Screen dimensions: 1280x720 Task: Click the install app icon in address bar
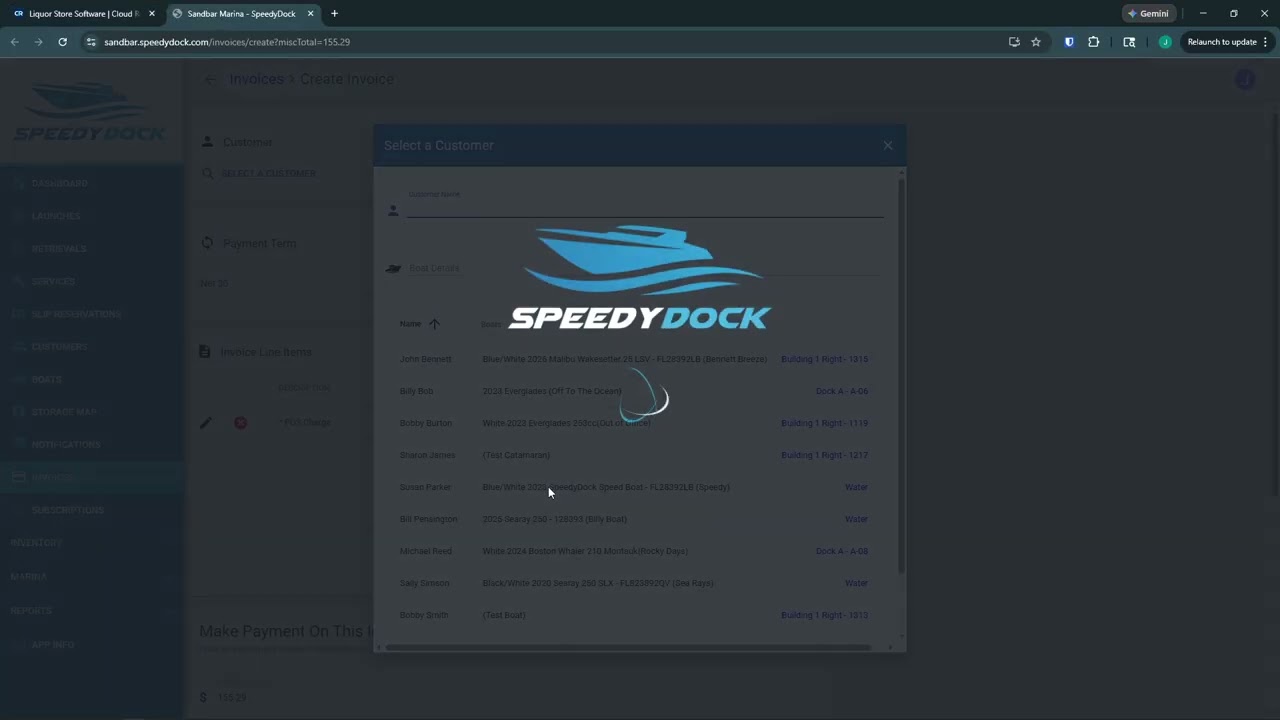point(1014,42)
